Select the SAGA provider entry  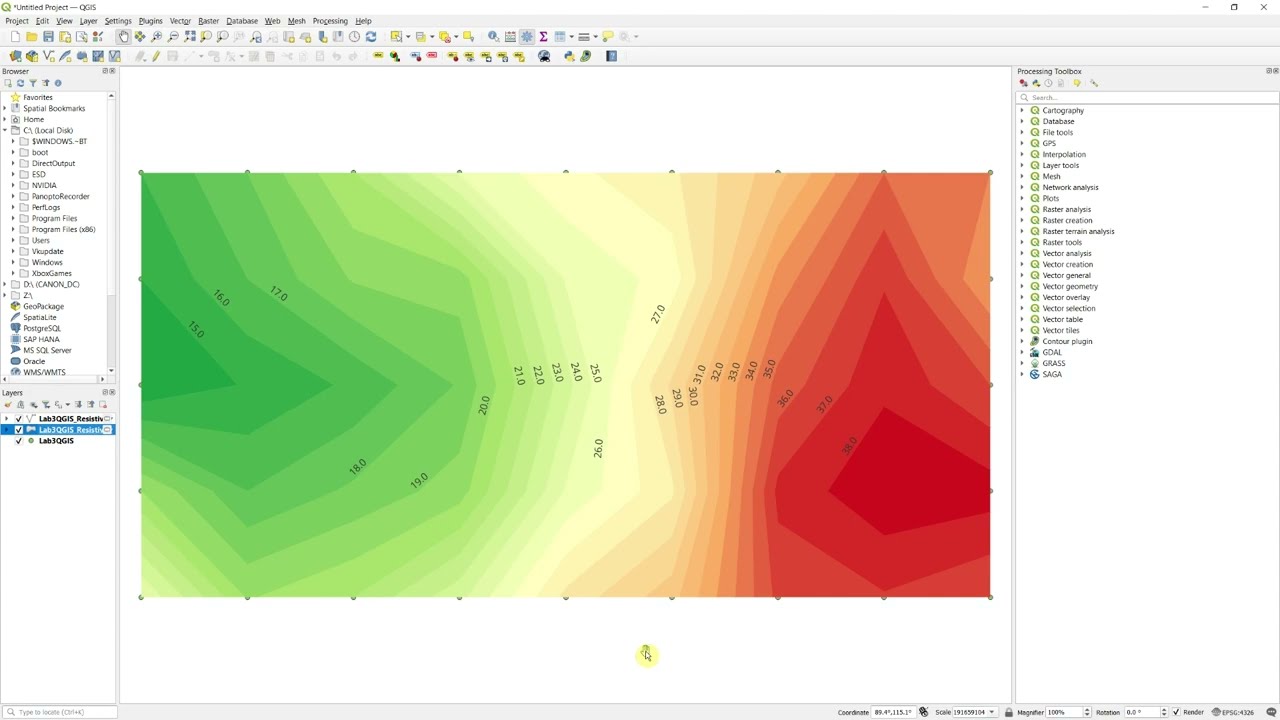[x=1052, y=374]
